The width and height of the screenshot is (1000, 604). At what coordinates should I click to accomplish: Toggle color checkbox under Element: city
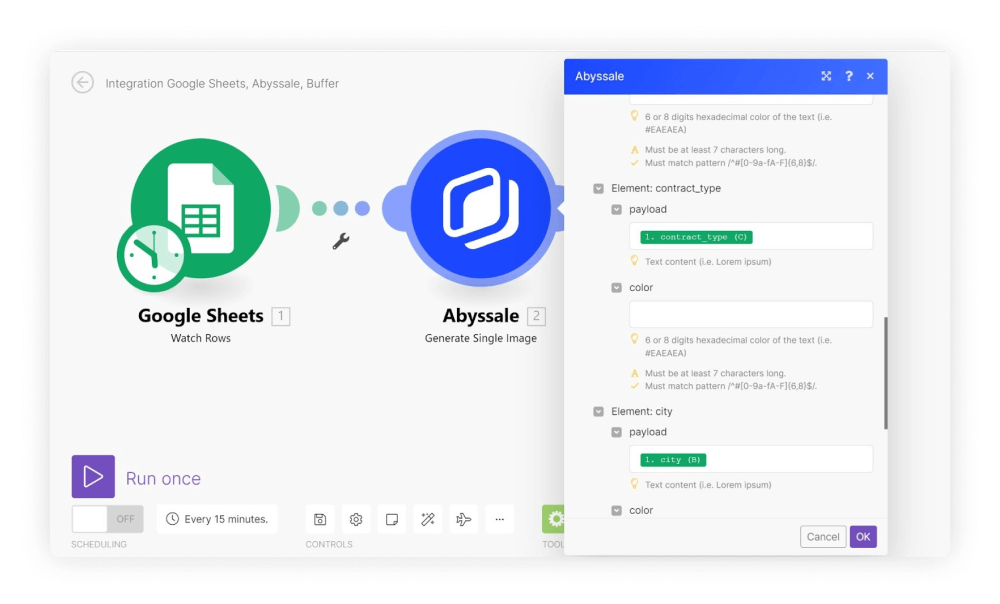(616, 510)
